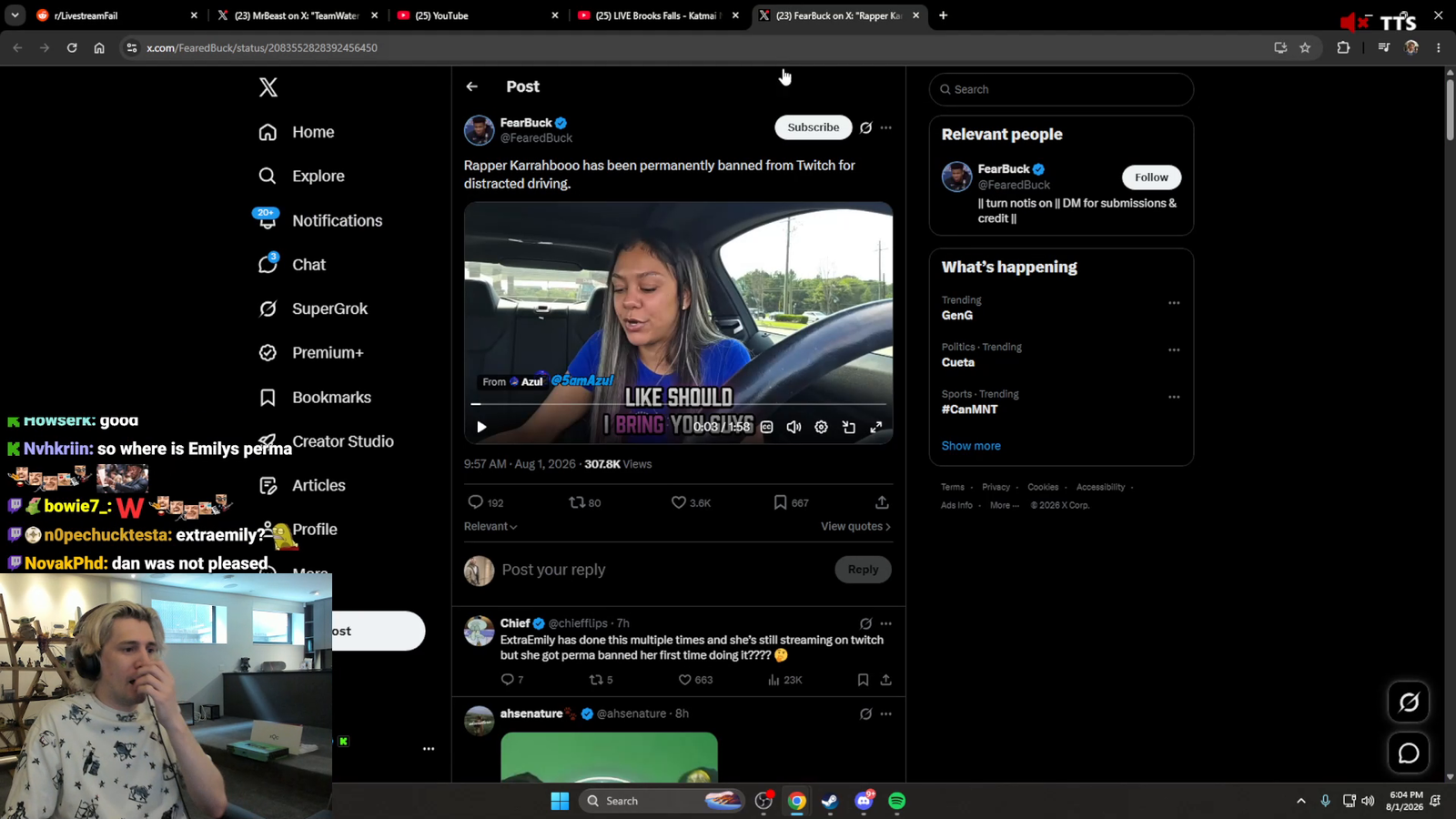
Task: Play the Karrahbooo video
Action: (481, 427)
